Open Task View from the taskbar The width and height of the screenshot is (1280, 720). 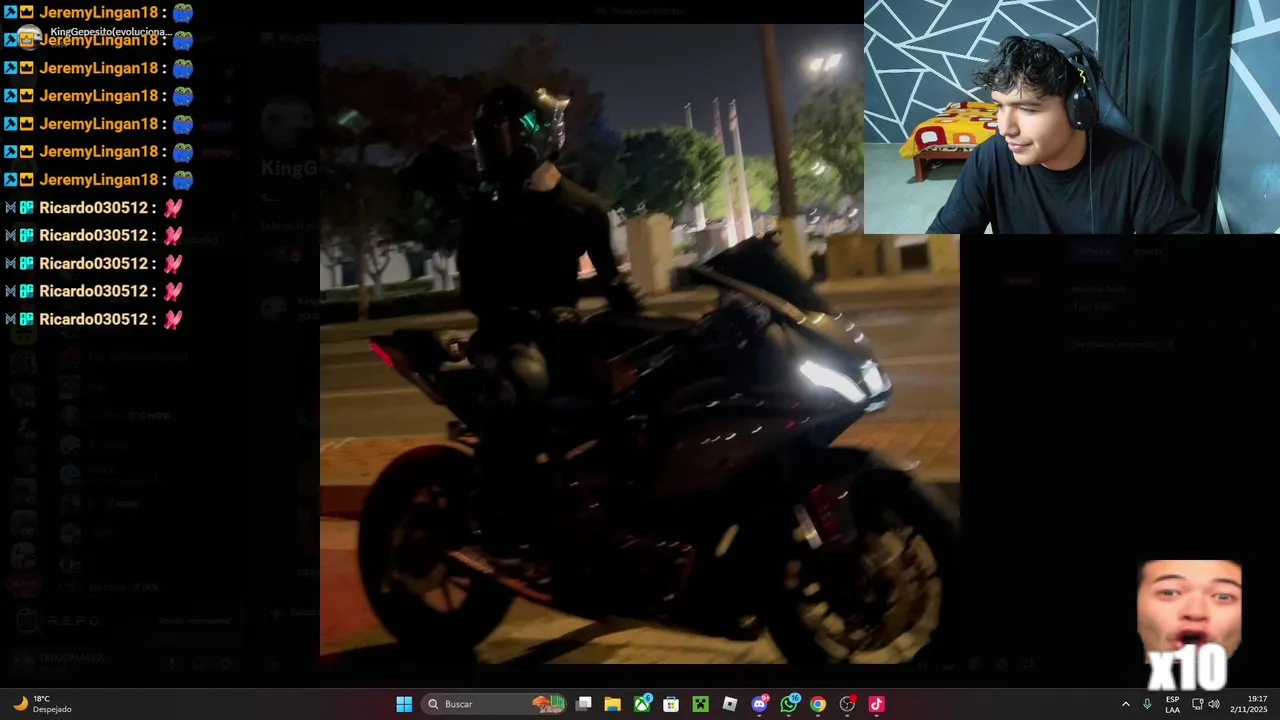pos(584,704)
